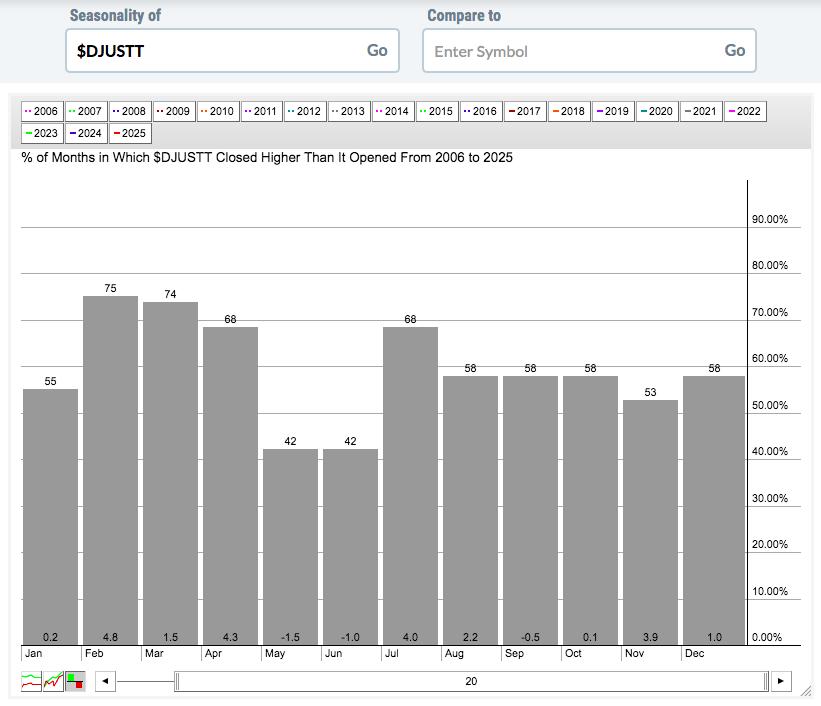821x706 pixels.
Task: Grab the resize handle at chart corner
Action: [x=805, y=690]
